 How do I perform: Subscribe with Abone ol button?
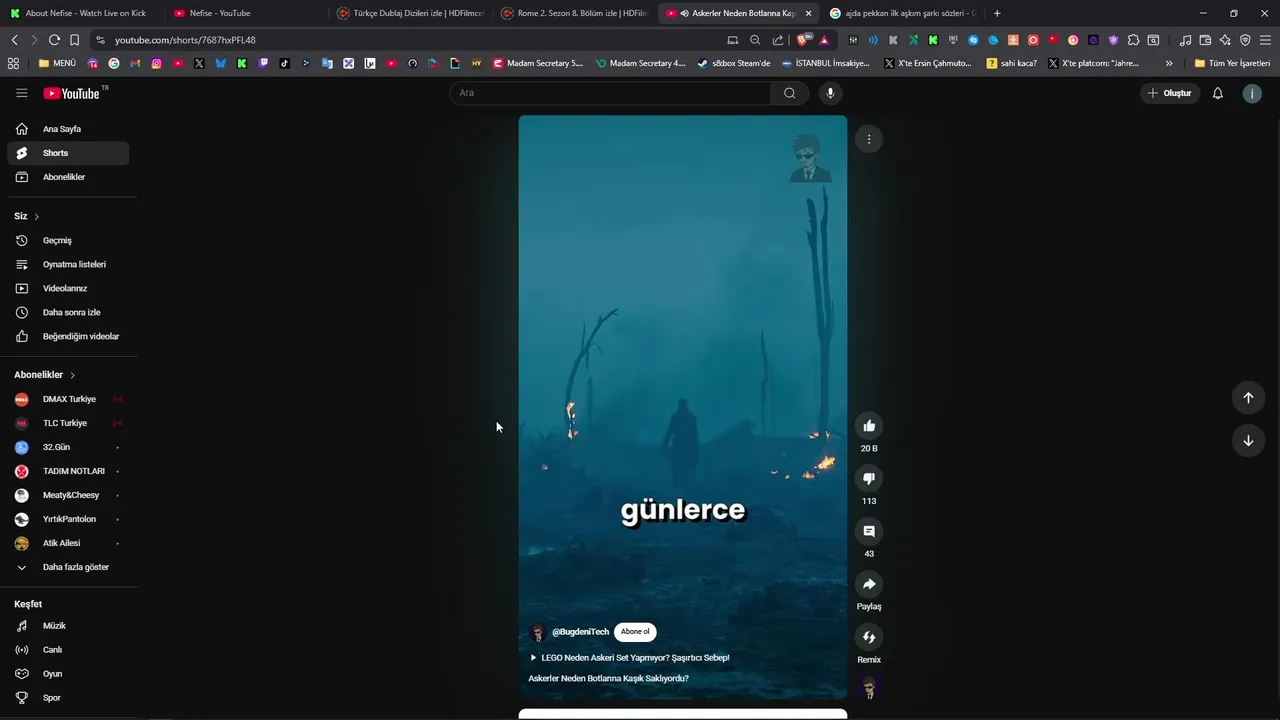coord(635,632)
